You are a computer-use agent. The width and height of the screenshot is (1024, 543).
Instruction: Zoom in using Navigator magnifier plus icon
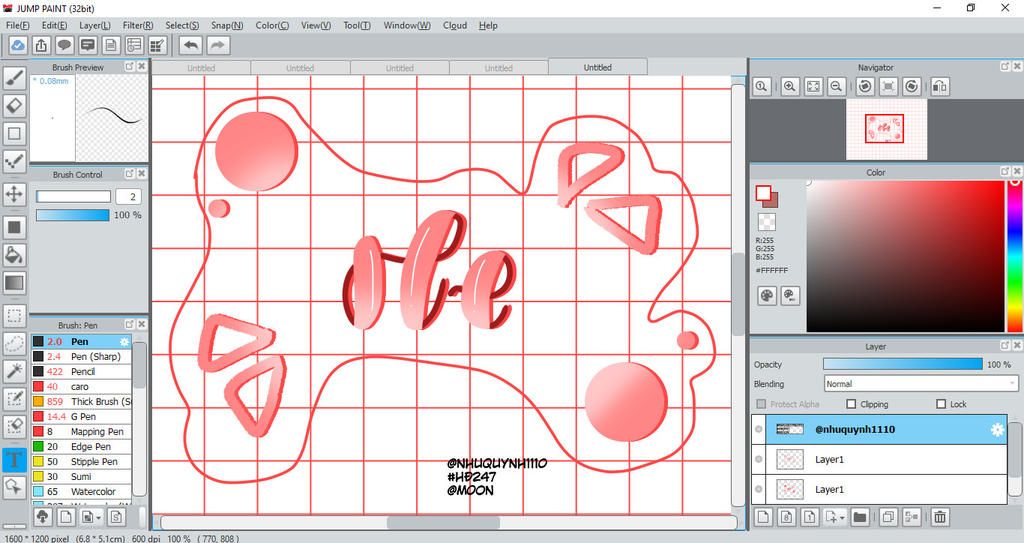pos(790,86)
